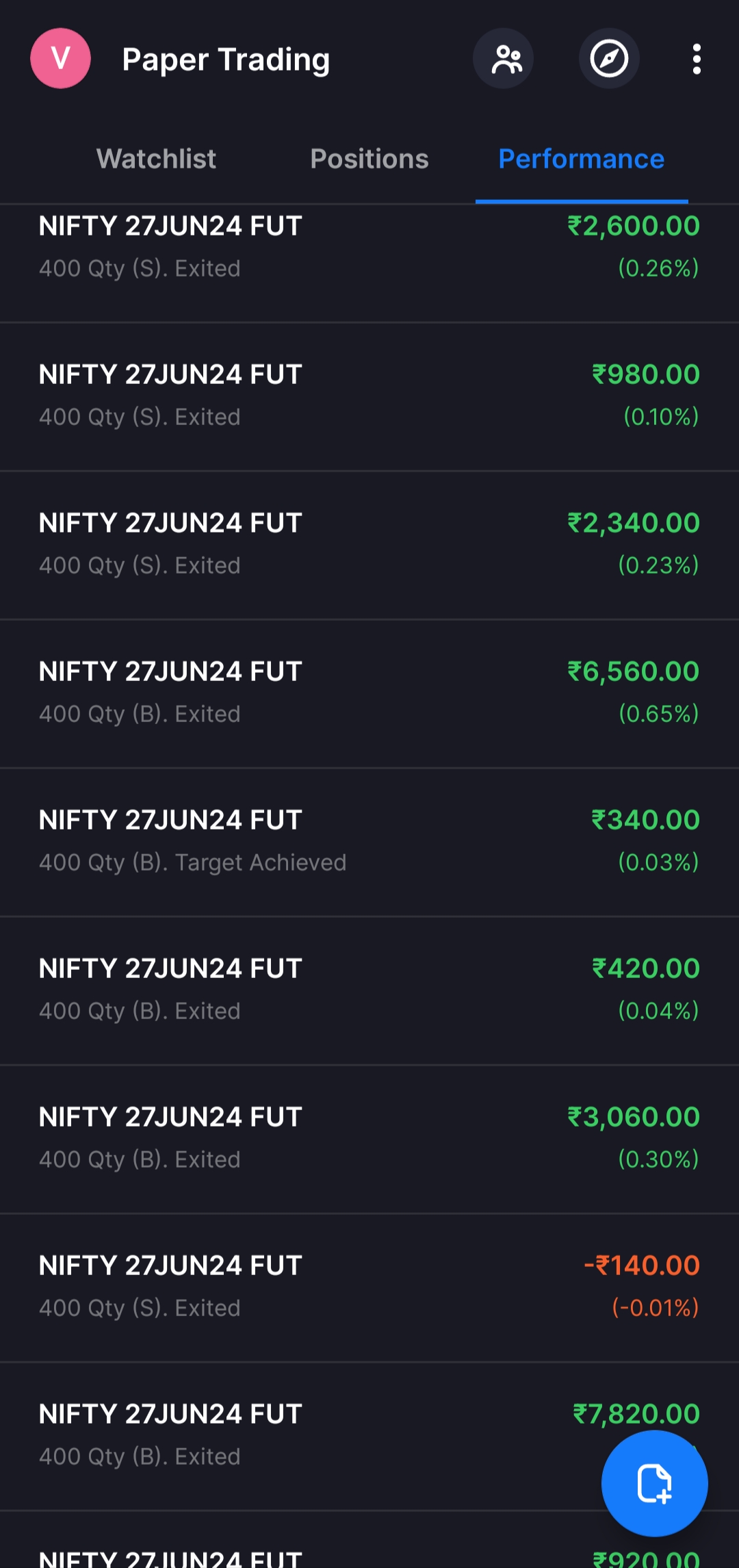Open the compass explore icon
This screenshot has height=1568, width=739.
pyautogui.click(x=609, y=59)
